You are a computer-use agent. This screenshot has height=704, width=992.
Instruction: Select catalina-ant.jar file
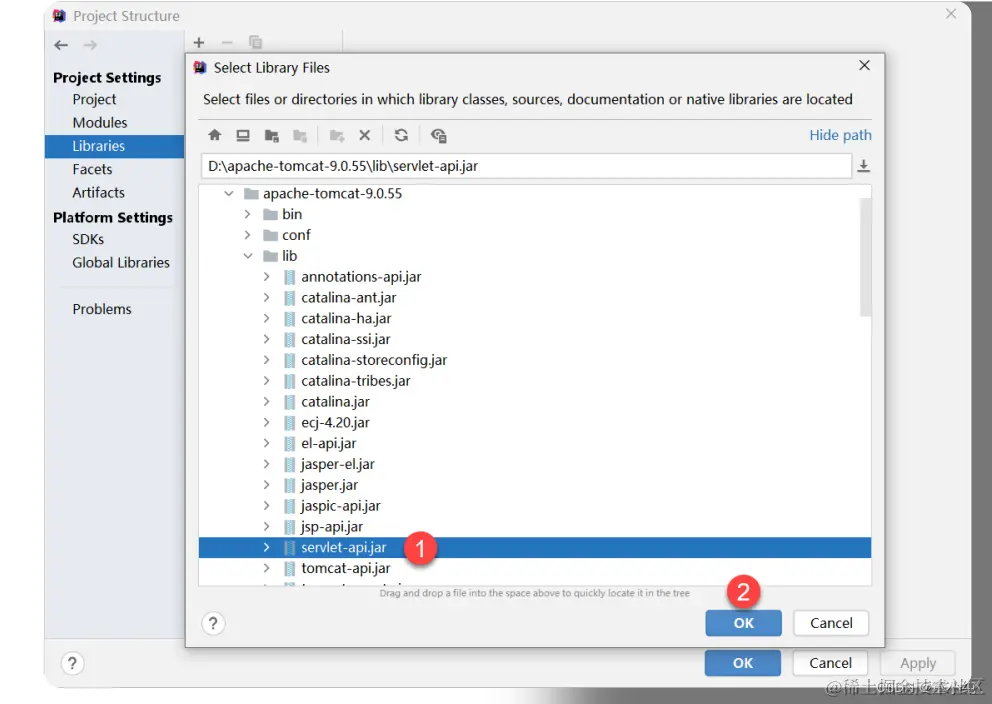coord(349,297)
